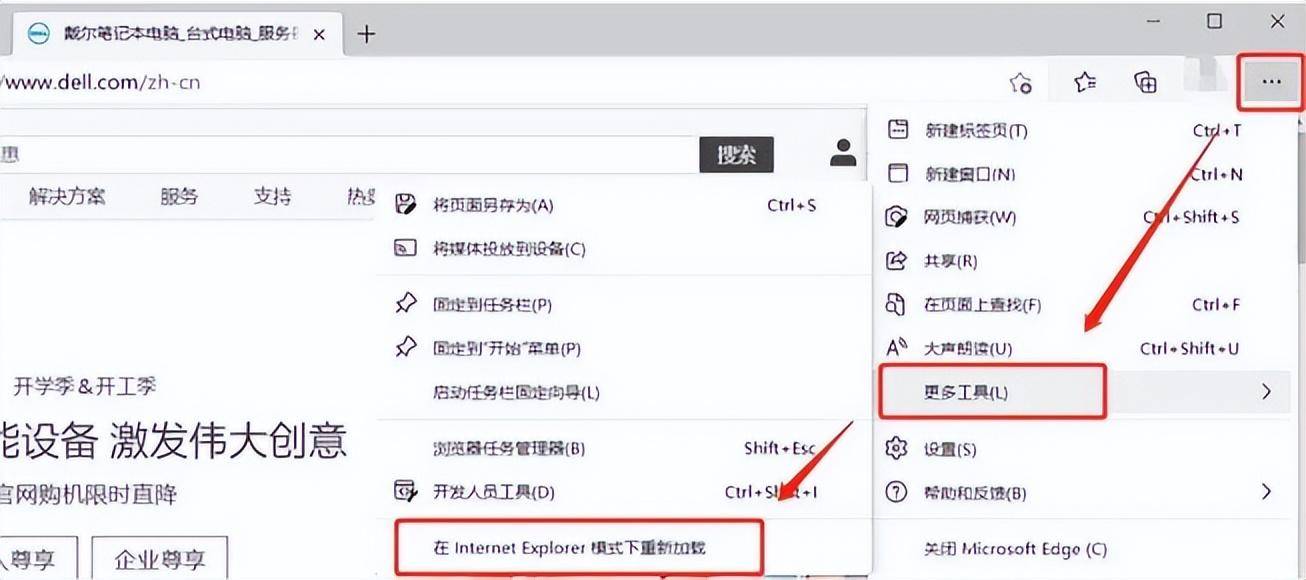
Task: Click the web capture icon in menu
Action: coord(897,217)
